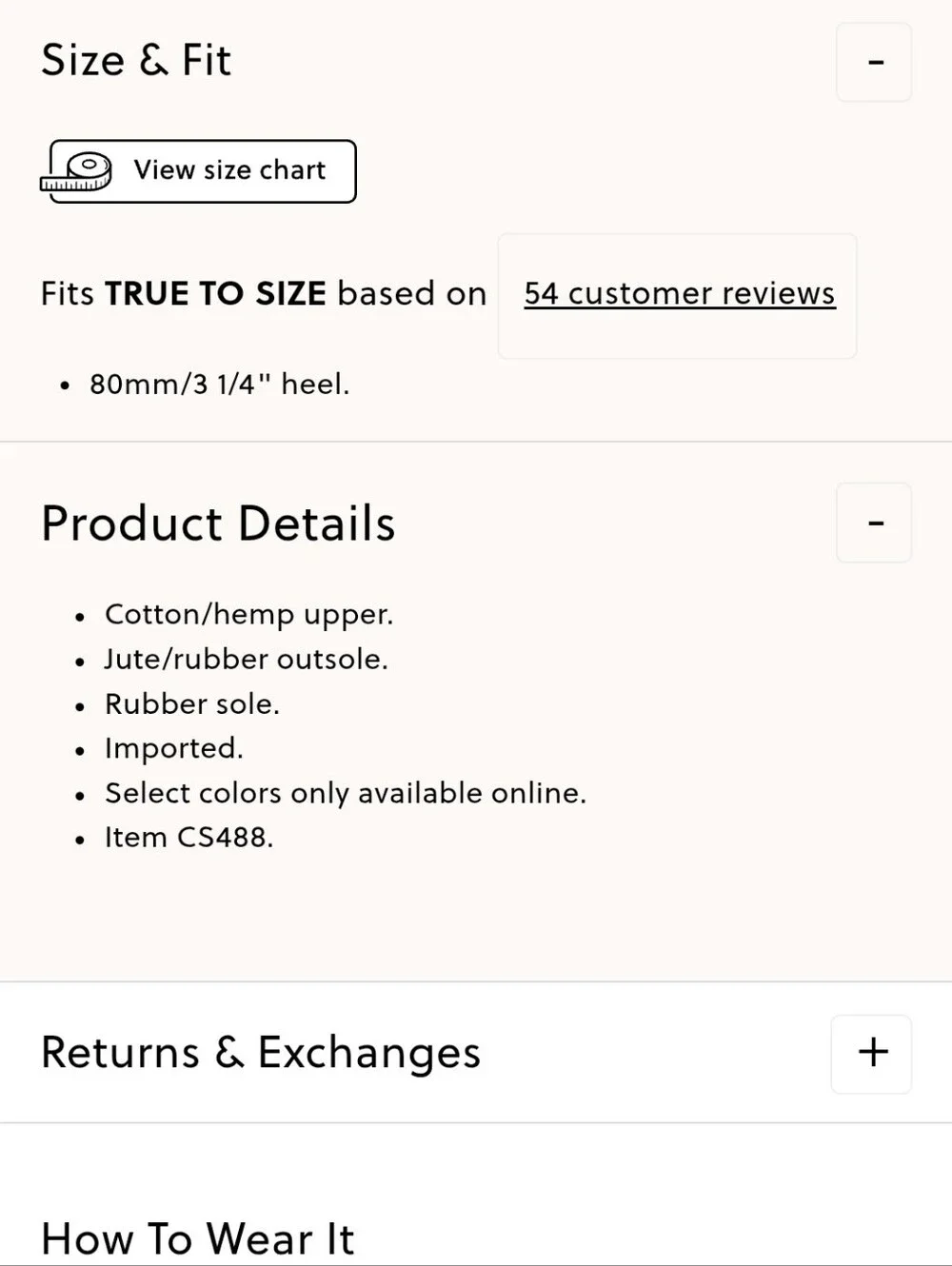Click the Size & Fit heading
The height and width of the screenshot is (1266, 952).
point(136,60)
